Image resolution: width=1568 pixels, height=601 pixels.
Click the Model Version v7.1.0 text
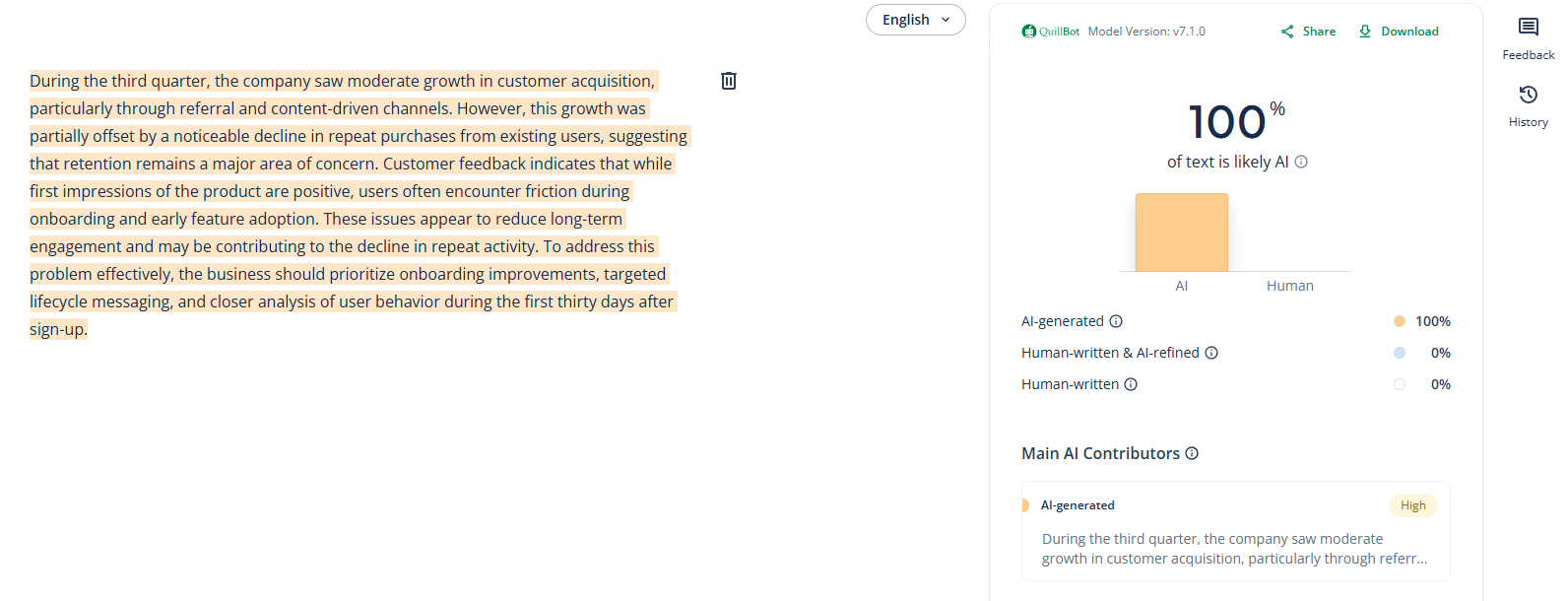click(1146, 32)
